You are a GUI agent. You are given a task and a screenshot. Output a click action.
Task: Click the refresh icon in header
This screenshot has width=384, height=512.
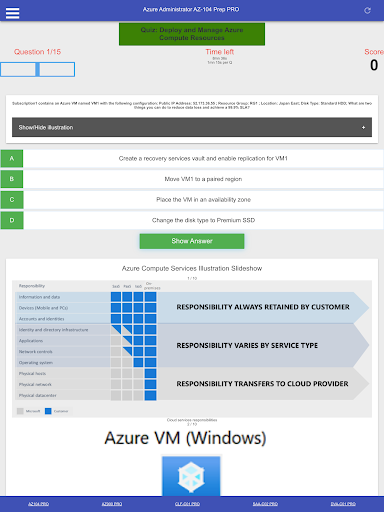tap(367, 10)
